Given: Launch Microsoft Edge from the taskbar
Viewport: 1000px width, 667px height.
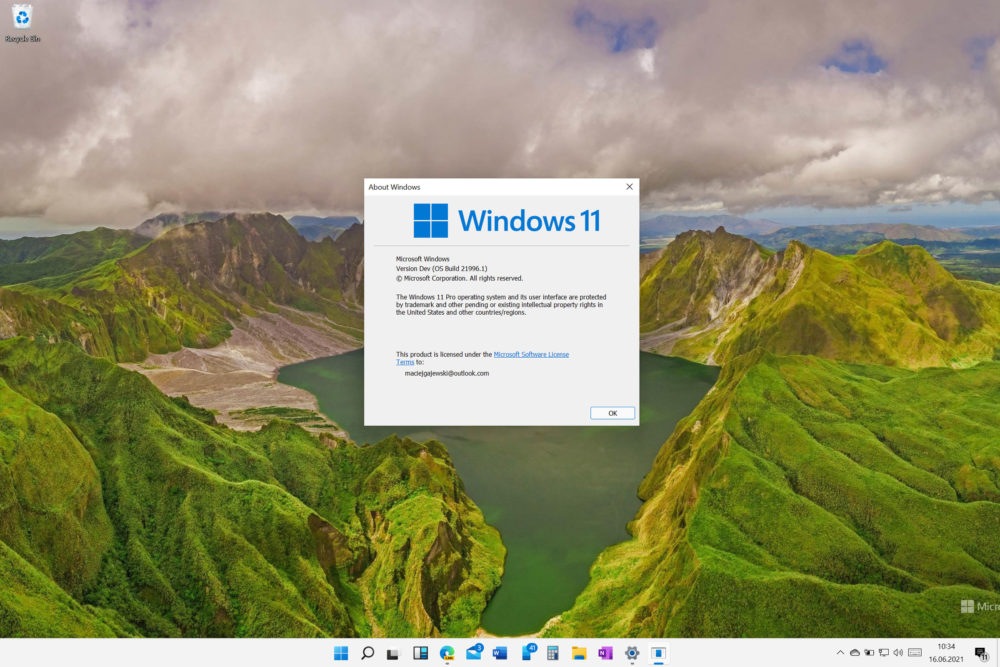Looking at the screenshot, I should (x=447, y=653).
